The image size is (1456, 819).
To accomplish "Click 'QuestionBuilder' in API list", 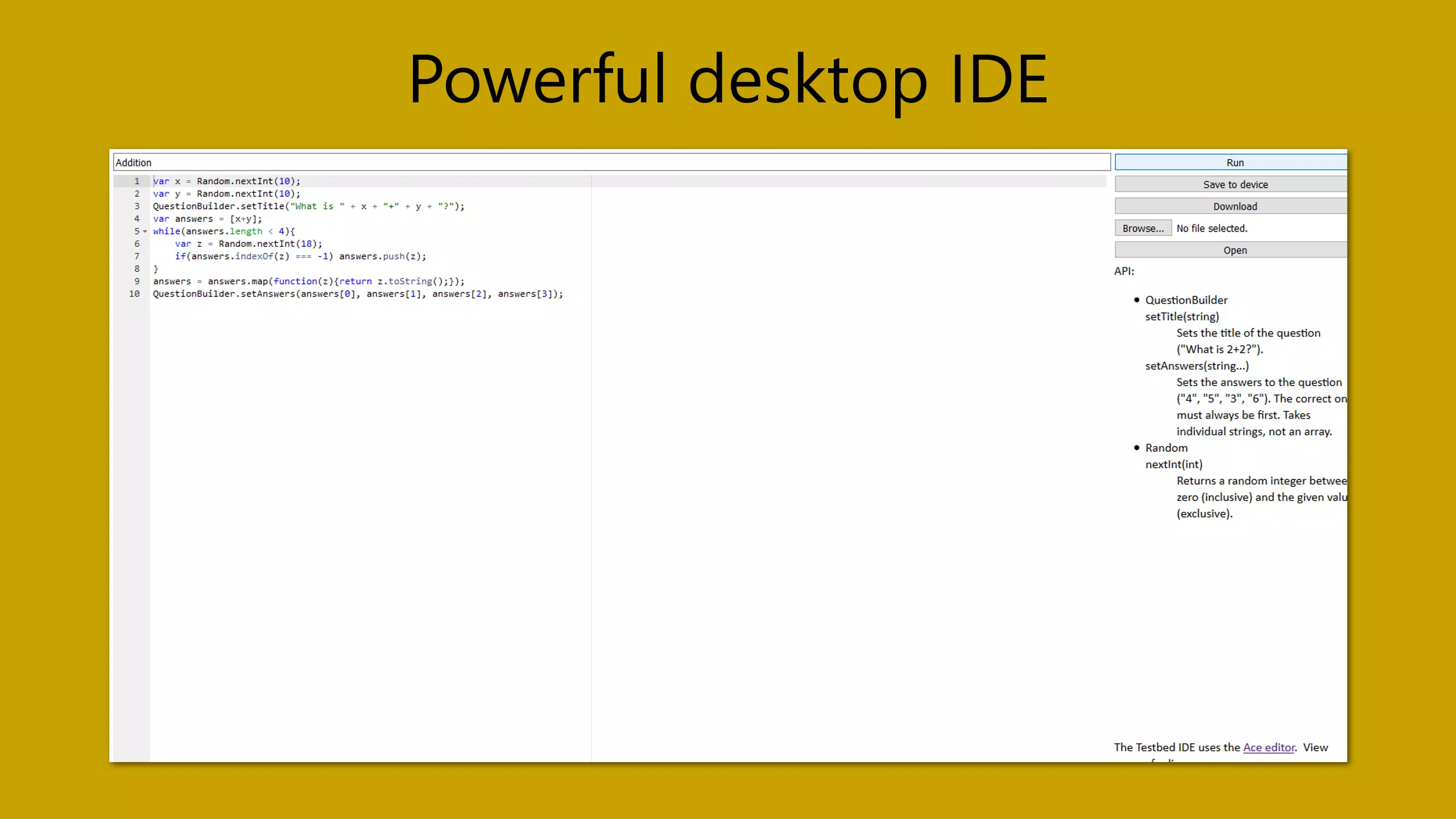I will pos(1186,300).
